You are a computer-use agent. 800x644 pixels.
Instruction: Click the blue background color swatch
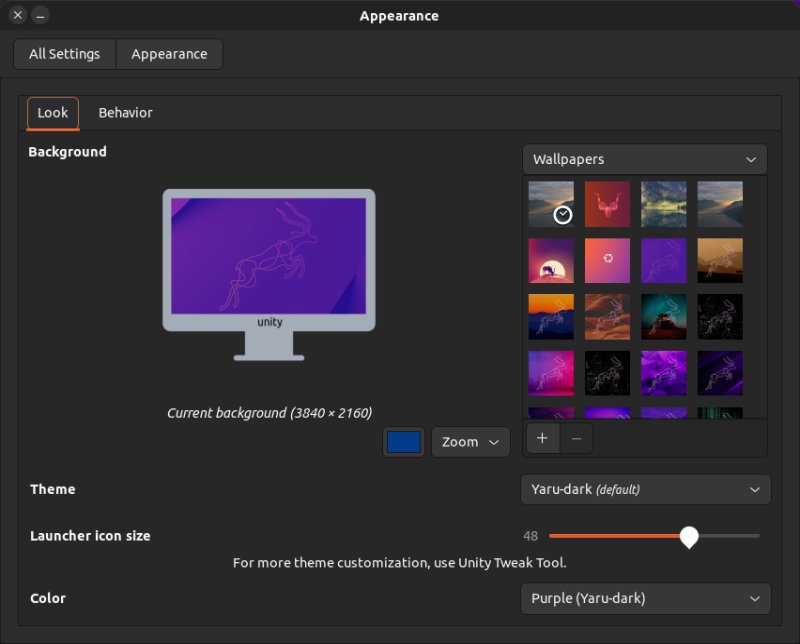pyautogui.click(x=403, y=441)
